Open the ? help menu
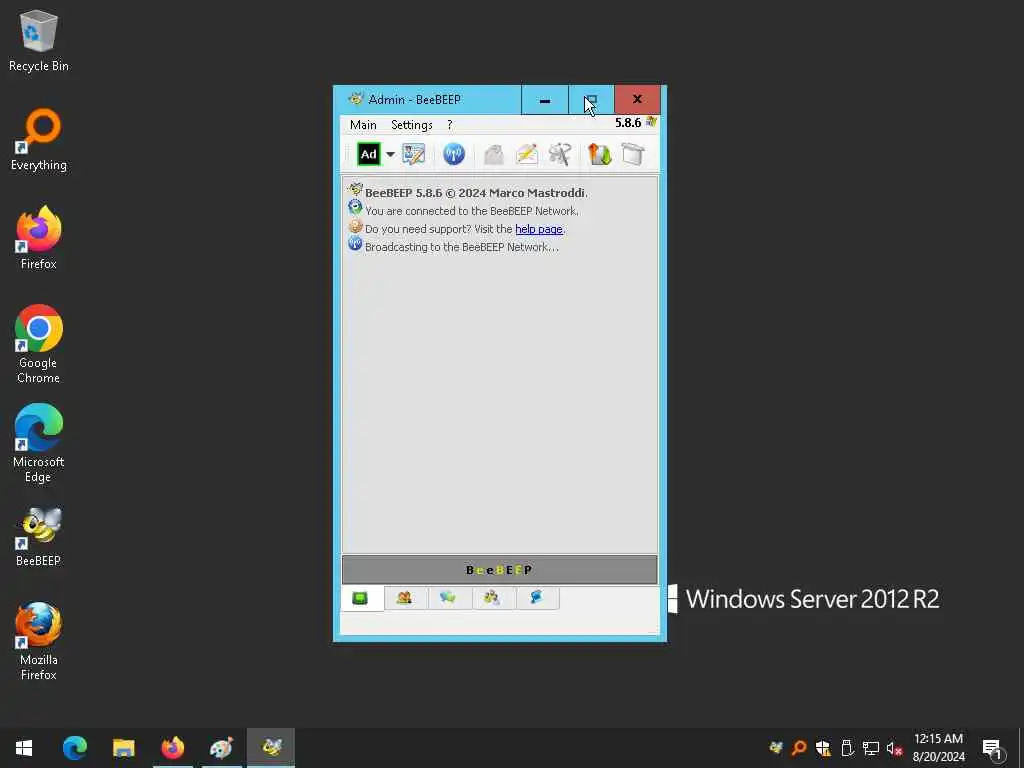The height and width of the screenshot is (768, 1024). pyautogui.click(x=449, y=125)
